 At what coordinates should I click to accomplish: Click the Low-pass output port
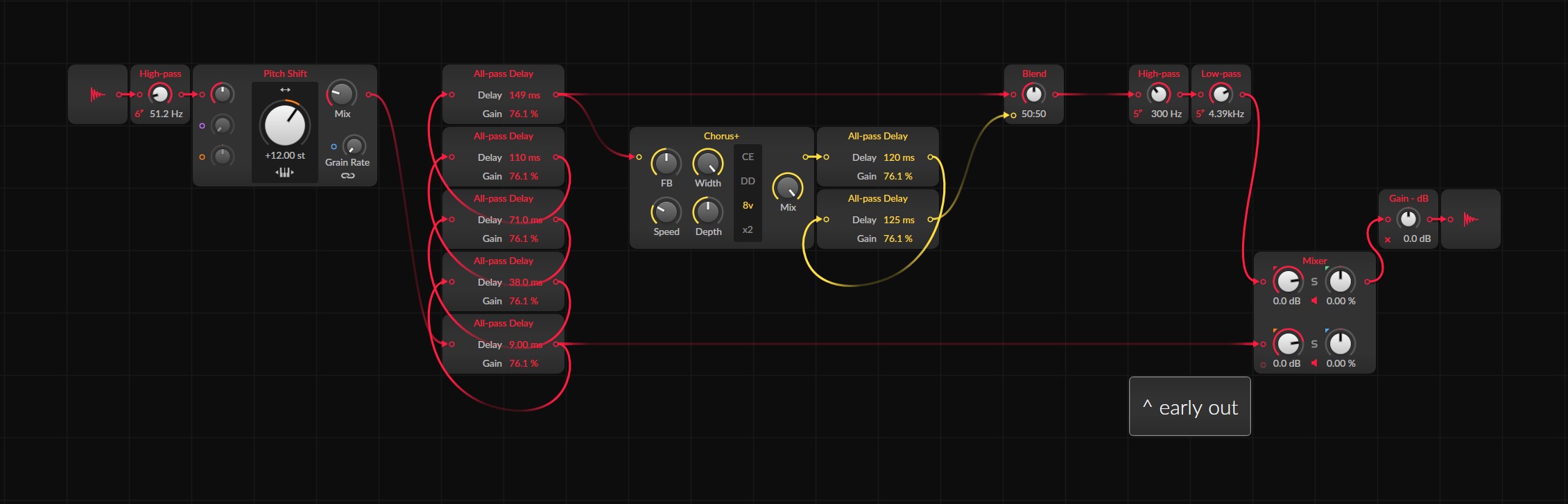point(1242,94)
